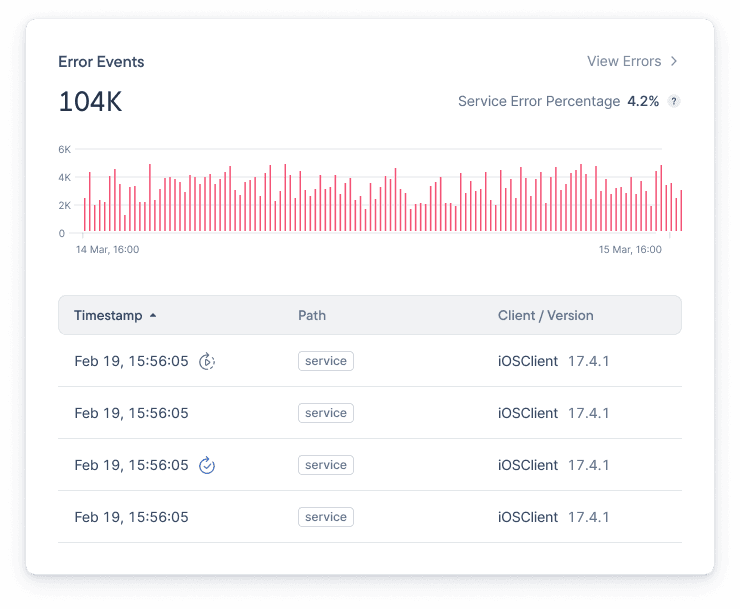Click the chevron arrow beside View Errors
This screenshot has height=609, width=740.
pos(674,61)
